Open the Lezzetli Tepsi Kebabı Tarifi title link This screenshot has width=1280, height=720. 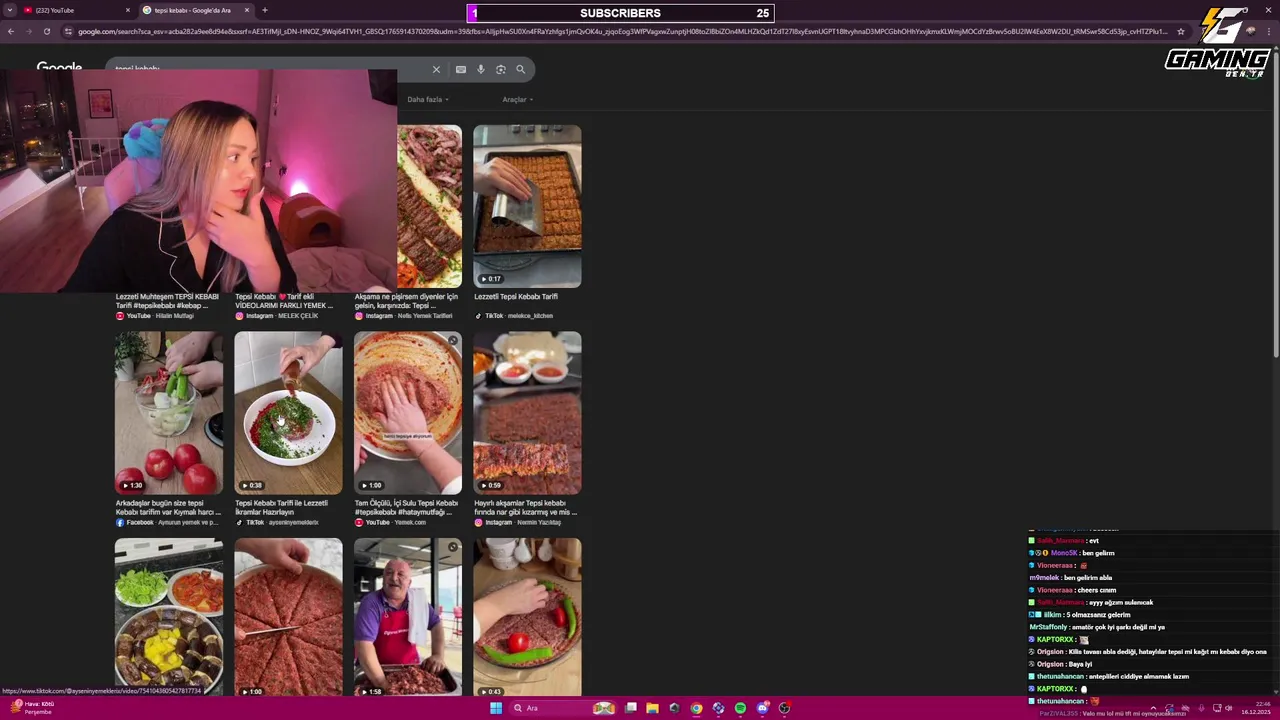516,296
